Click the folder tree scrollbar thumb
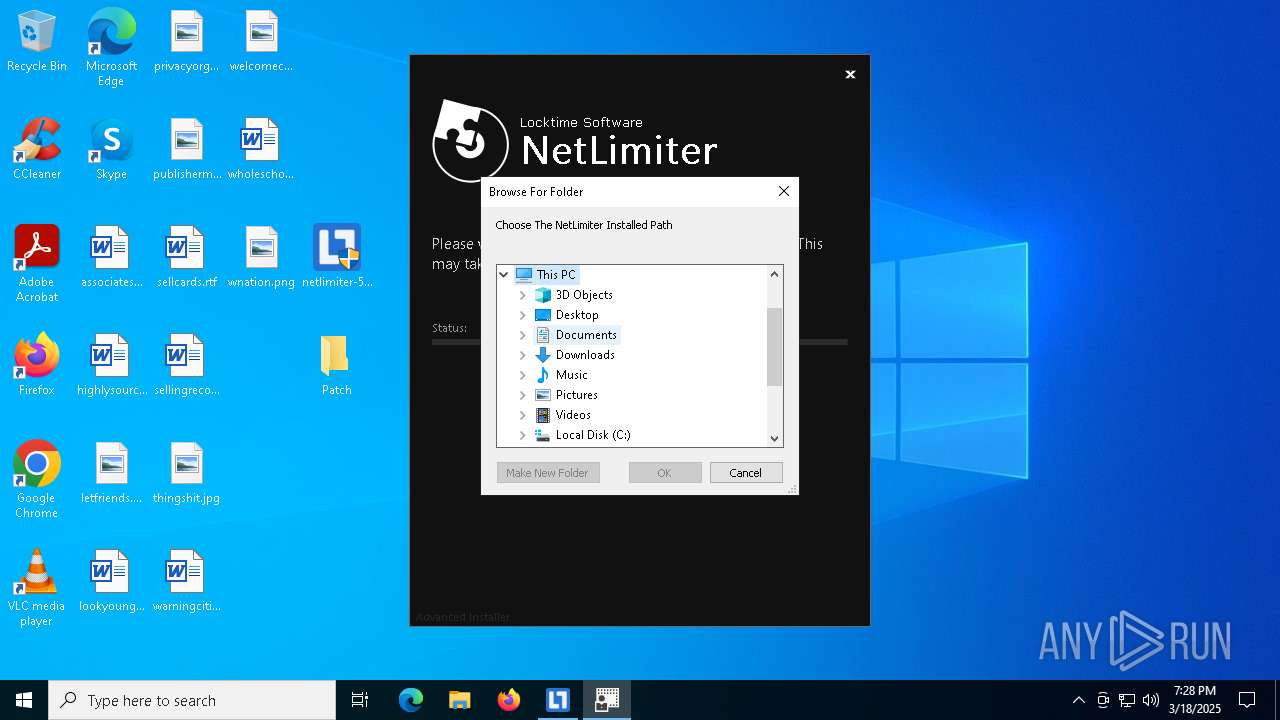 [x=774, y=347]
